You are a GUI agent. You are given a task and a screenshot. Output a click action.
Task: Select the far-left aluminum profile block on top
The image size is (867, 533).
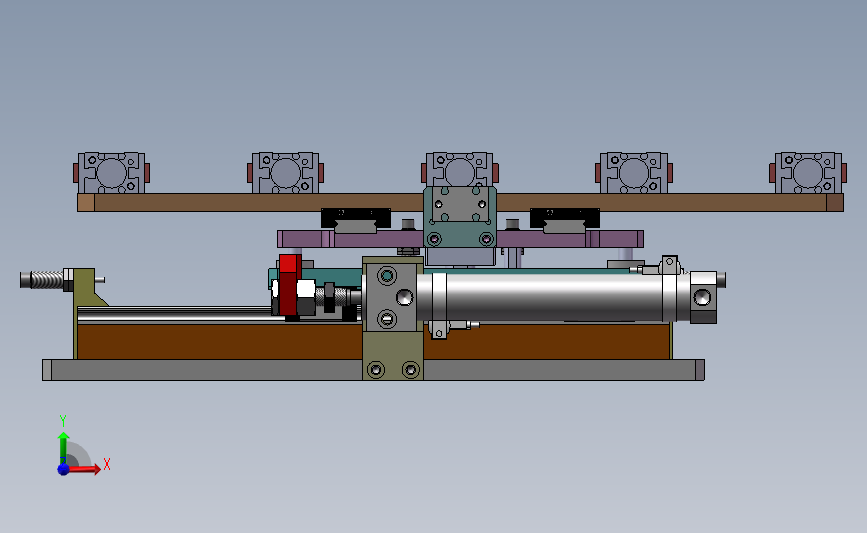pyautogui.click(x=111, y=173)
